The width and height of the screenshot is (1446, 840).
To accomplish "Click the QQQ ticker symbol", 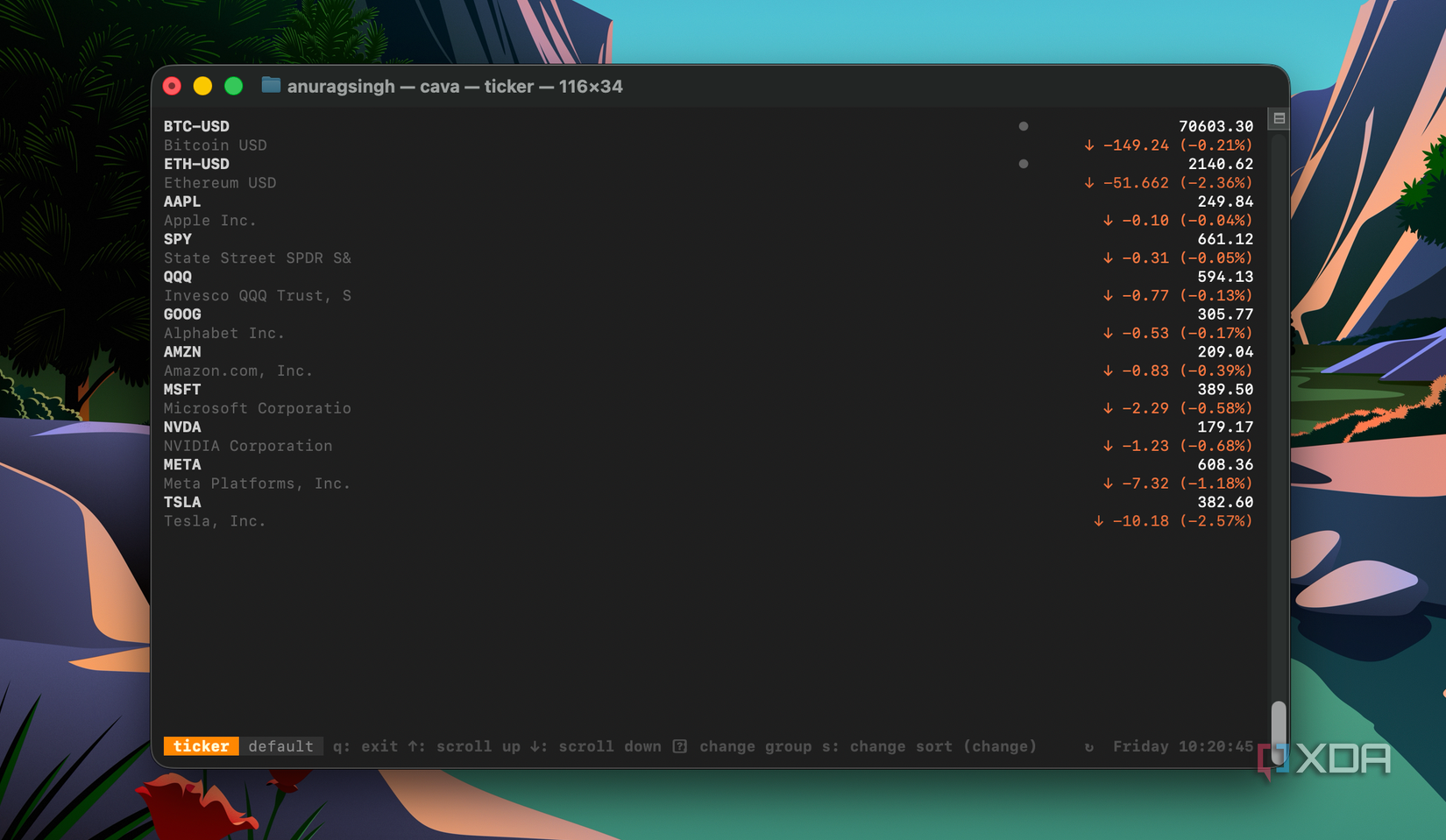I will point(178,277).
